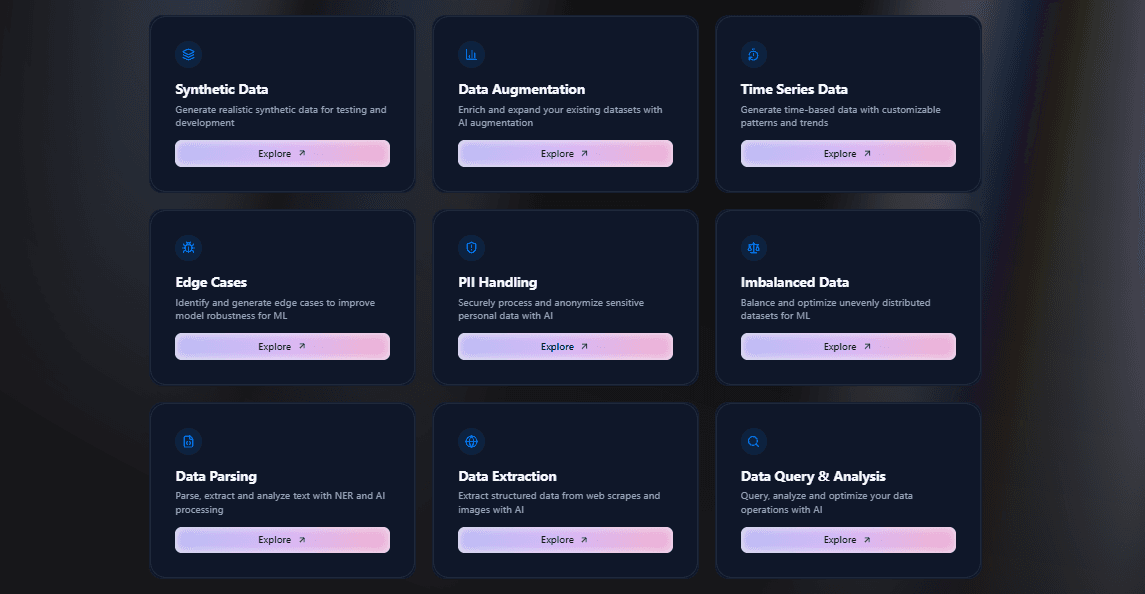Open Explore for Data Parsing
1145x594 pixels.
click(282, 540)
